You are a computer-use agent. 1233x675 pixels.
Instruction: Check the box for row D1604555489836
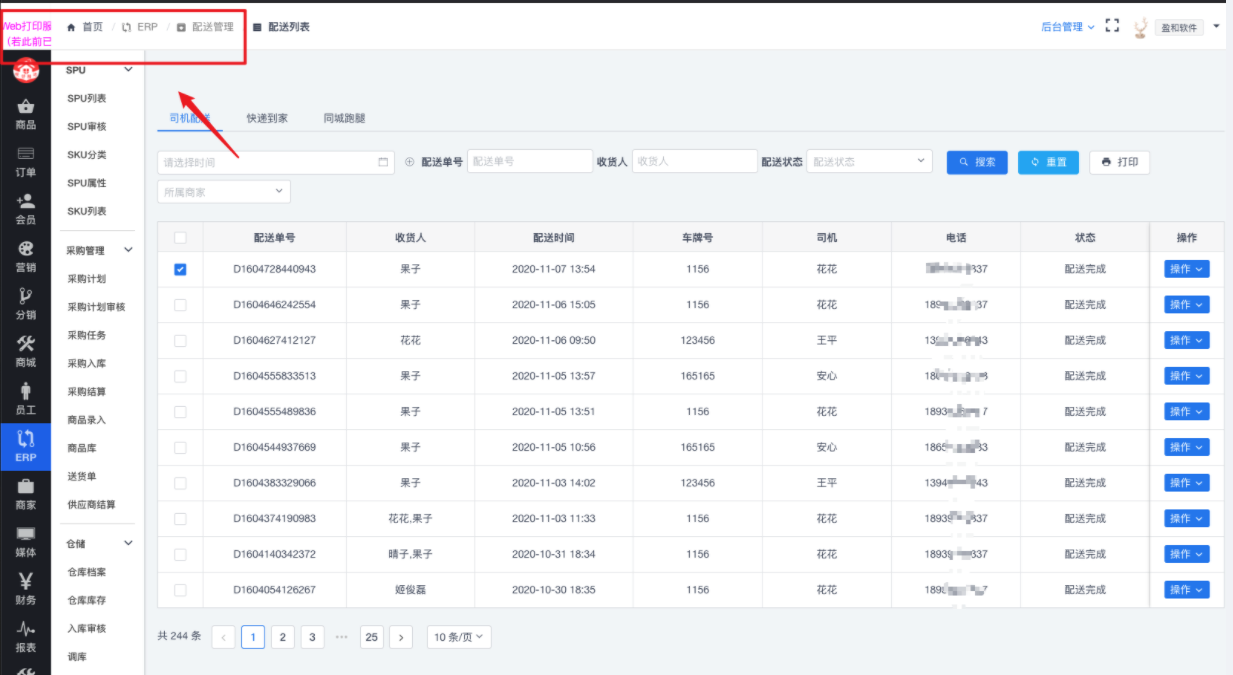(x=180, y=412)
